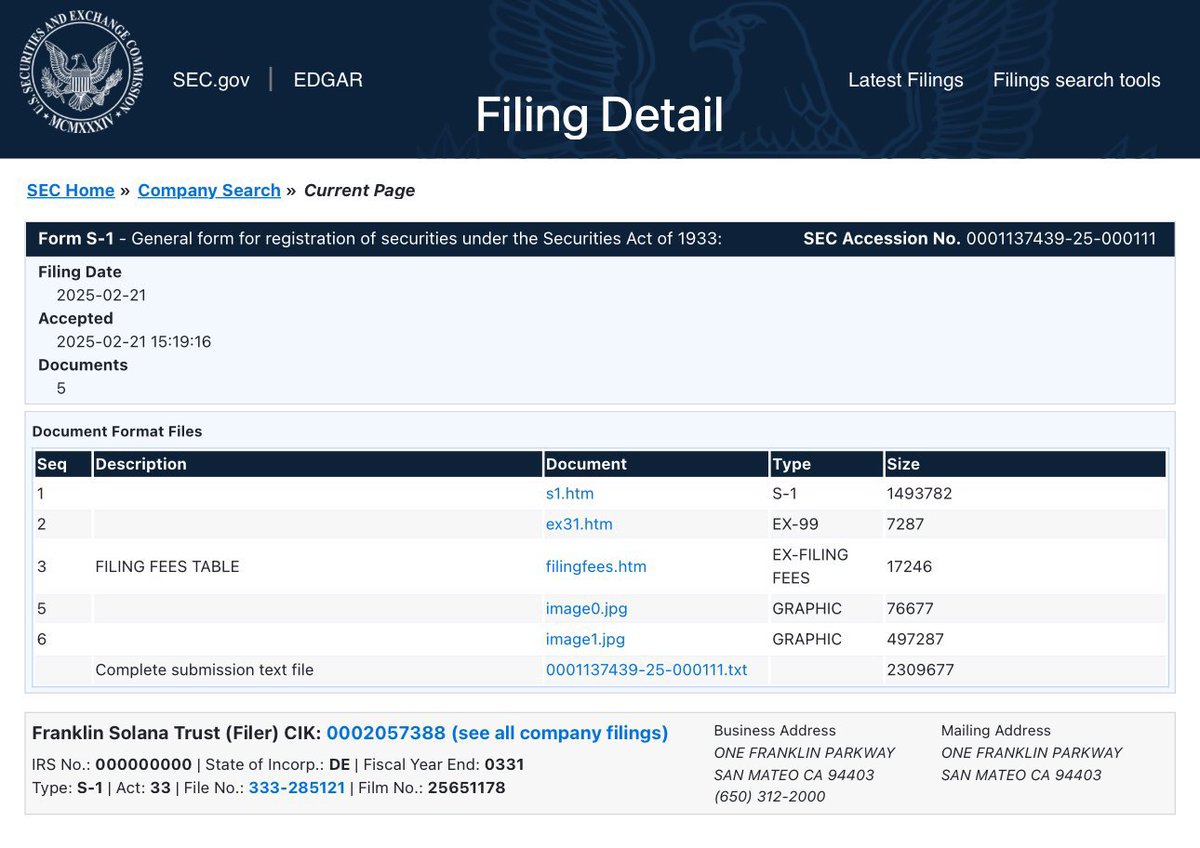This screenshot has height=848, width=1200.
Task: Click the Company Search breadcrumb
Action: click(x=209, y=190)
